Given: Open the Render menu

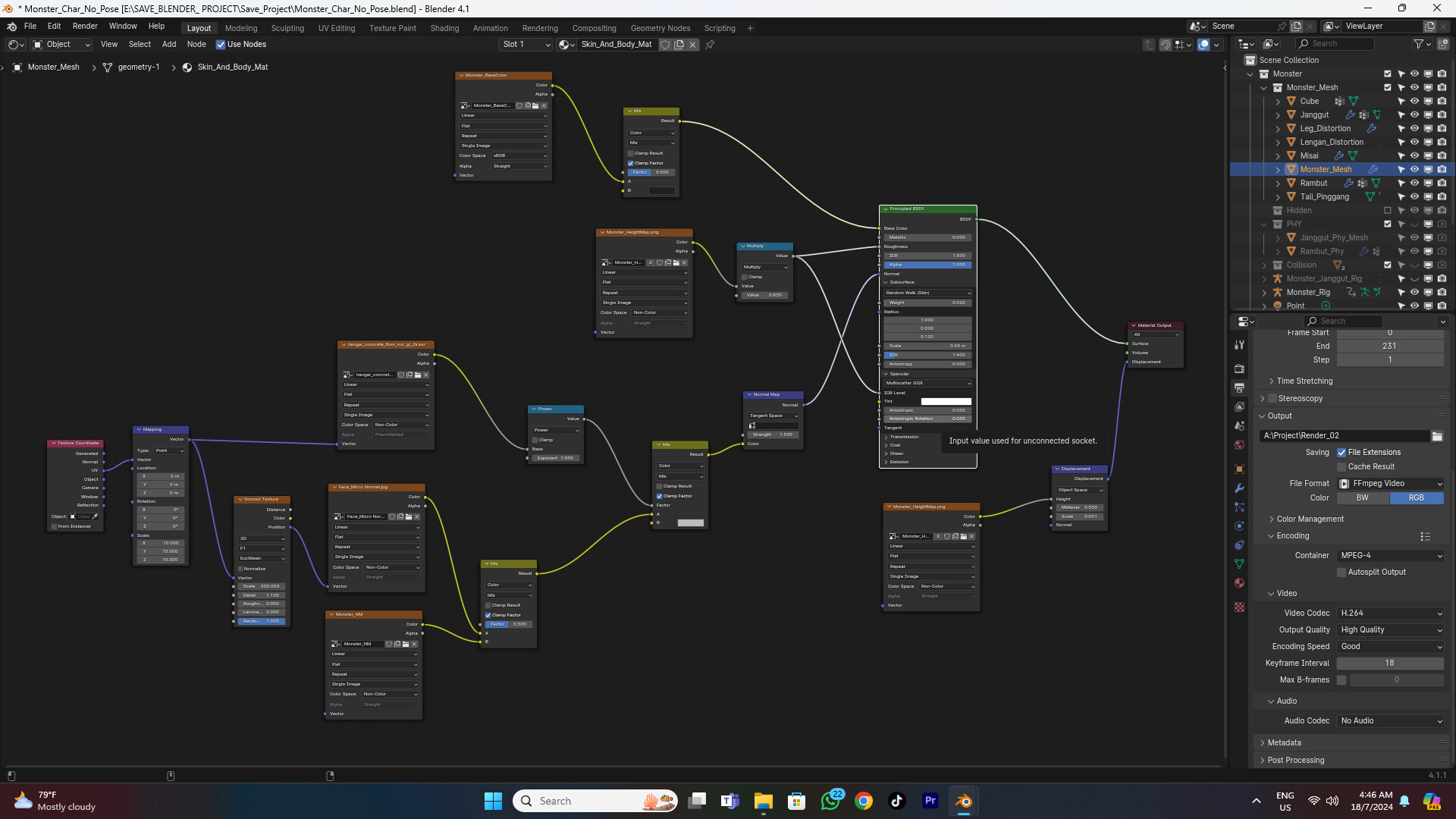Looking at the screenshot, I should tap(85, 26).
